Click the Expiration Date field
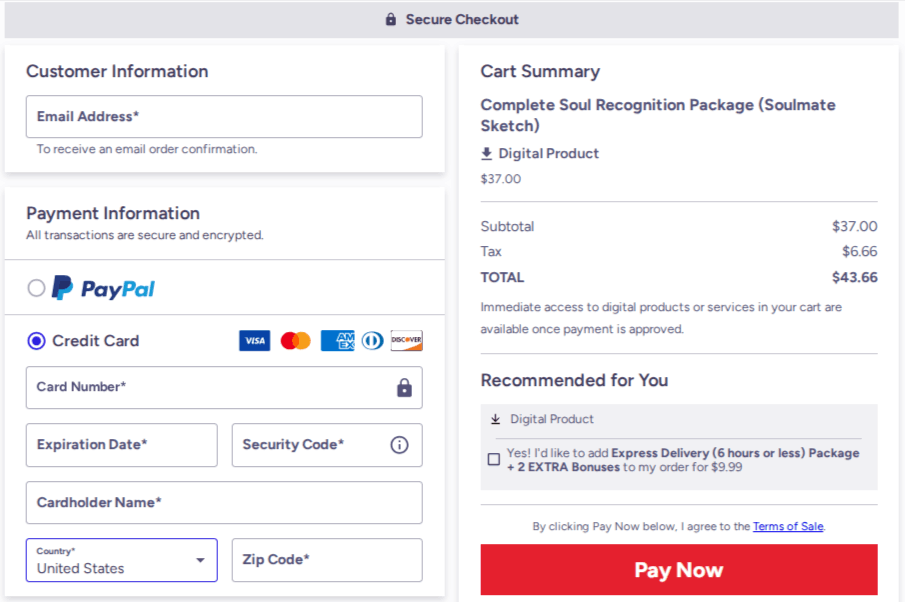905x602 pixels. 121,445
